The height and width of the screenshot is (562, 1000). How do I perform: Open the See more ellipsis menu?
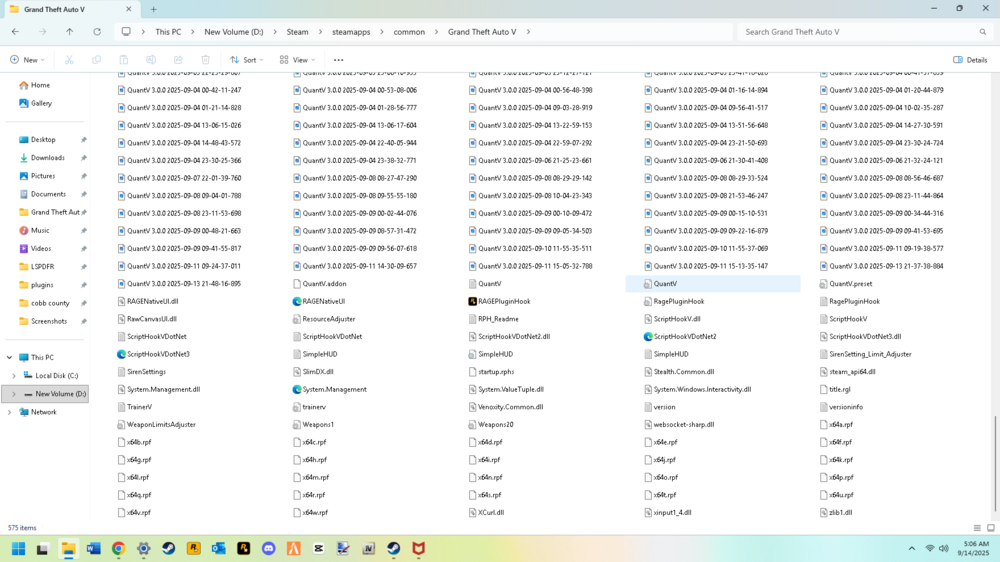coord(339,60)
